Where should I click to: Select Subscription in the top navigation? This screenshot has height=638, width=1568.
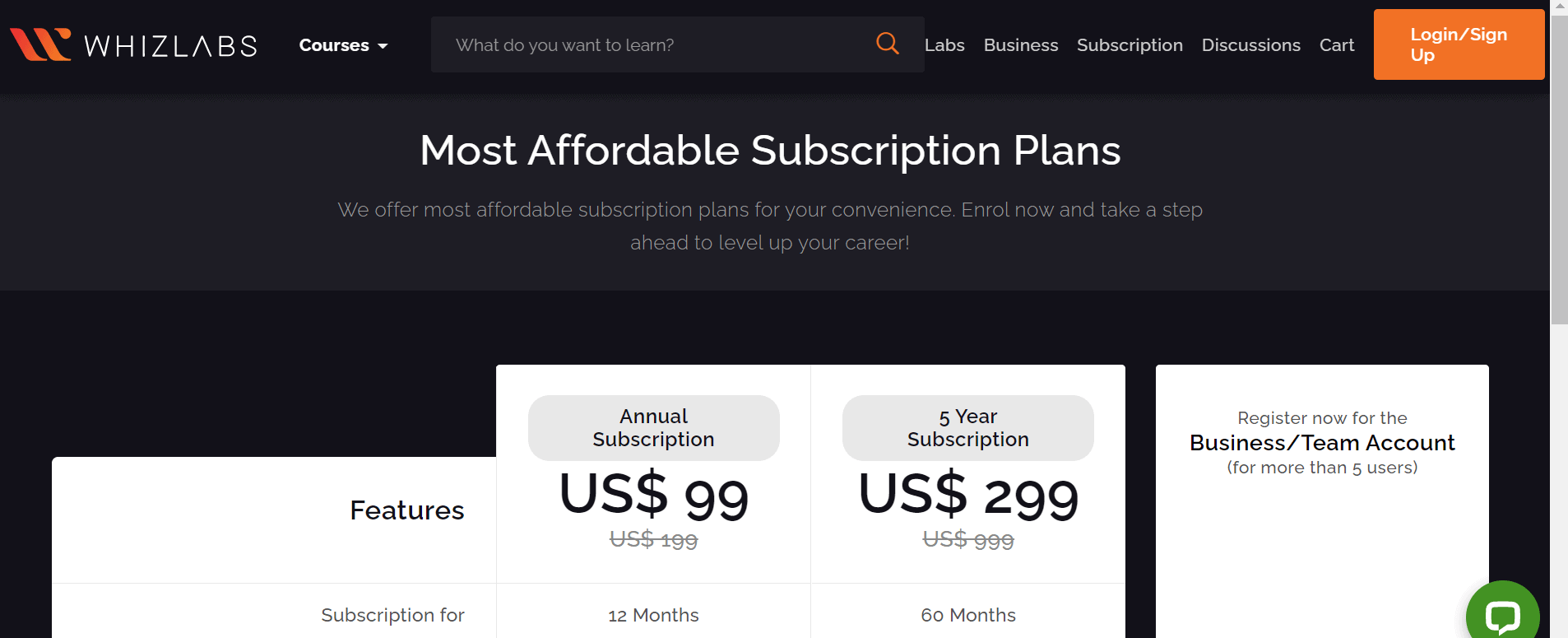tap(1130, 45)
